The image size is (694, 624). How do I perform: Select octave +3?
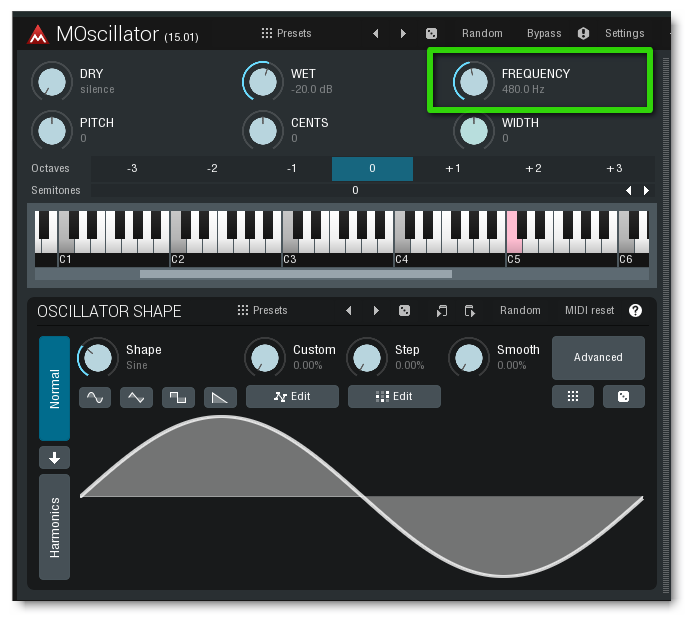pos(614,169)
